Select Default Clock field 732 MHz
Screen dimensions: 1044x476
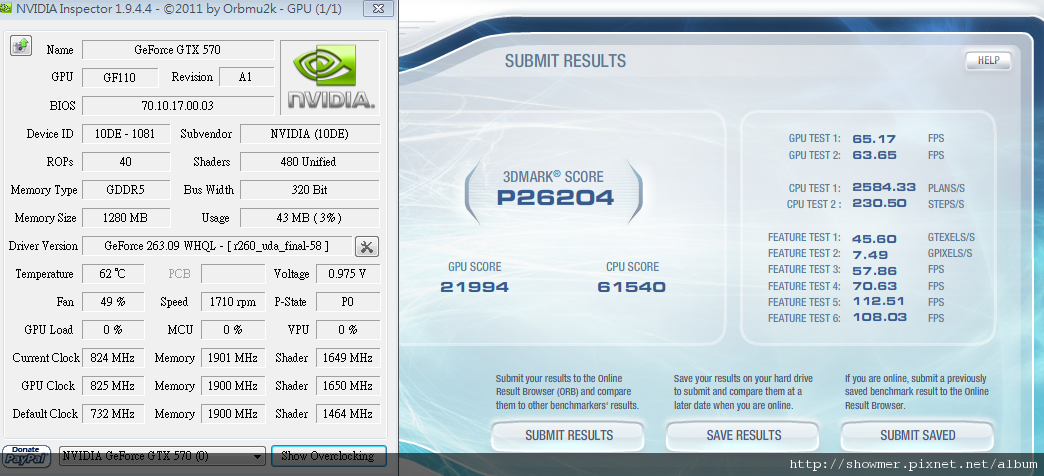pyautogui.click(x=113, y=413)
